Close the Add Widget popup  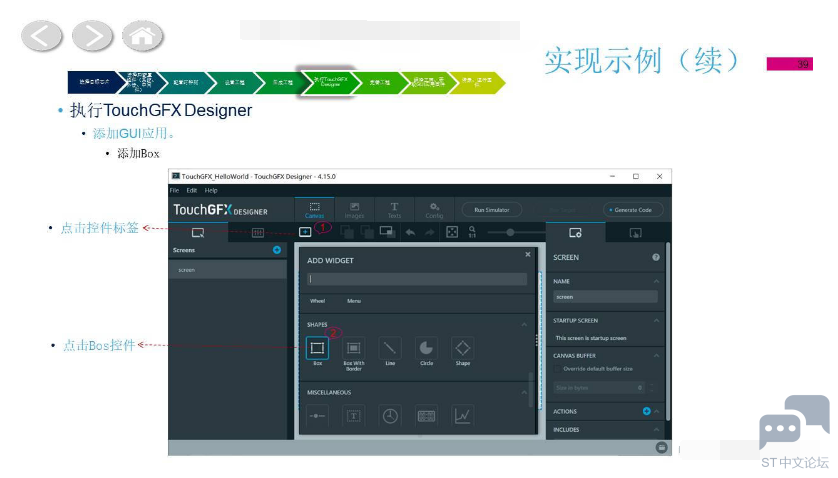(527, 255)
